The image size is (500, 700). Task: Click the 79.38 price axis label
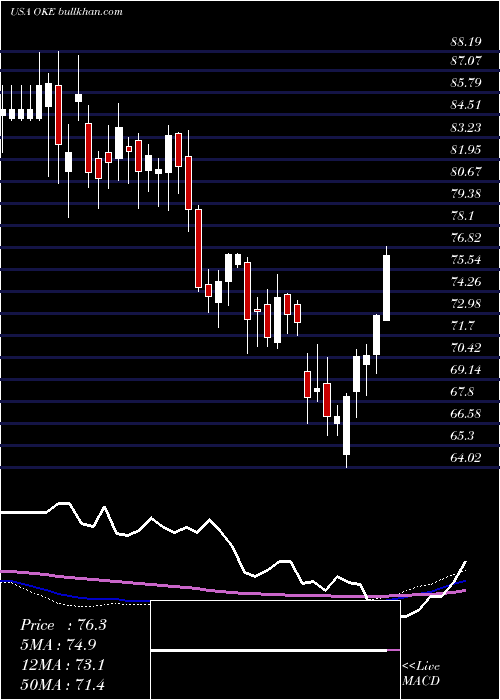[x=466, y=194]
